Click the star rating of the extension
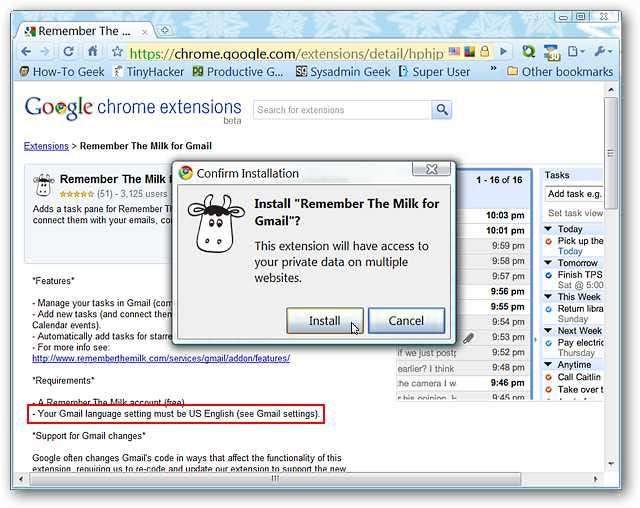The height and width of the screenshot is (508, 640). point(77,194)
